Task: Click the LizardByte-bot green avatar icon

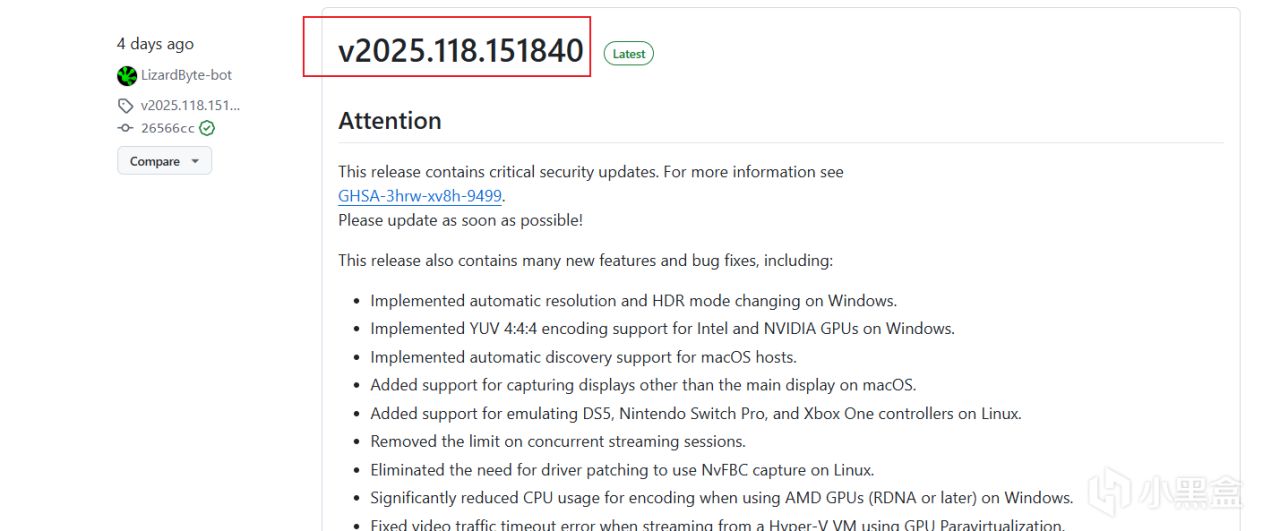Action: click(x=127, y=75)
